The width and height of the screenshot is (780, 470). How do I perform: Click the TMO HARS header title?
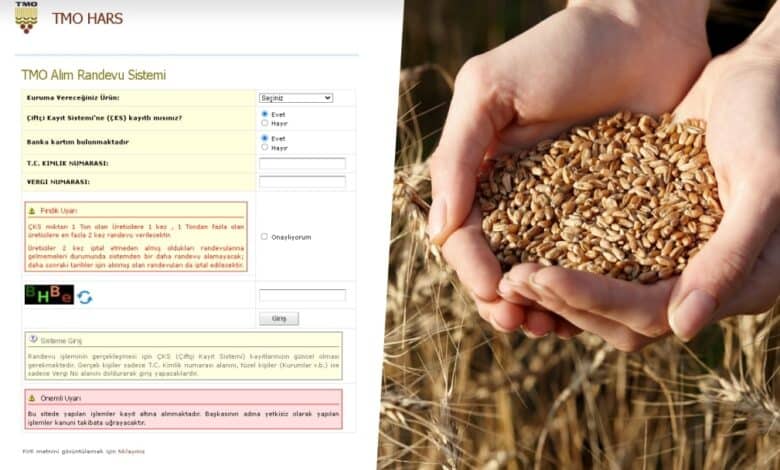click(87, 18)
